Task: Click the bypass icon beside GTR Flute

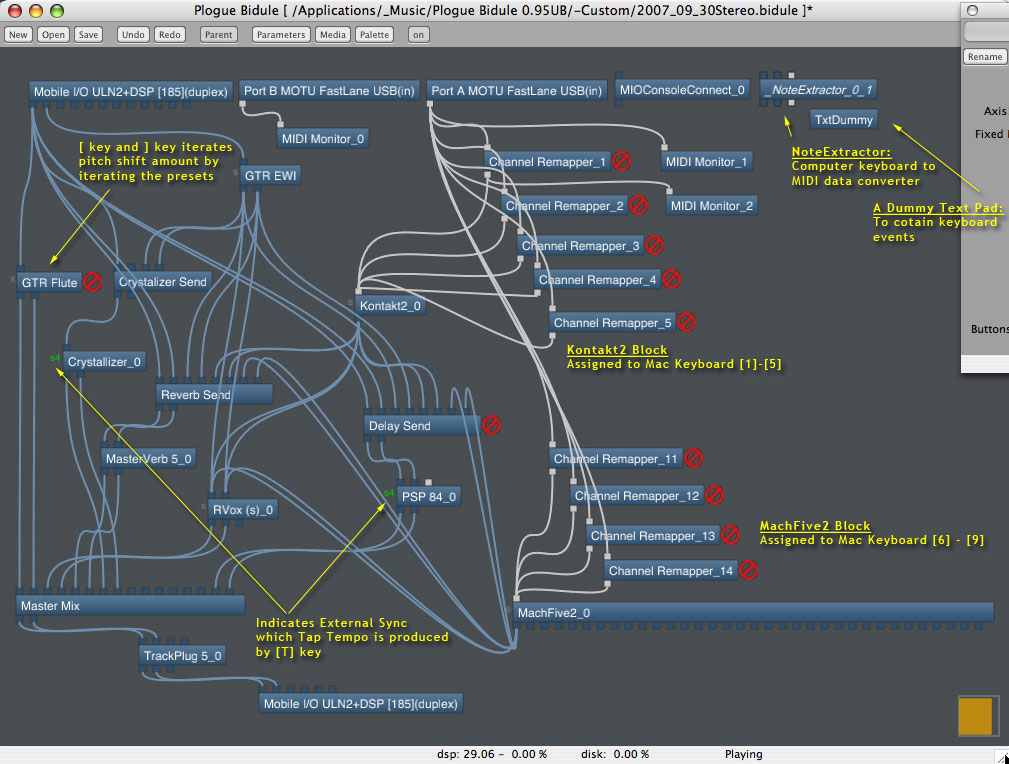Action: point(93,282)
